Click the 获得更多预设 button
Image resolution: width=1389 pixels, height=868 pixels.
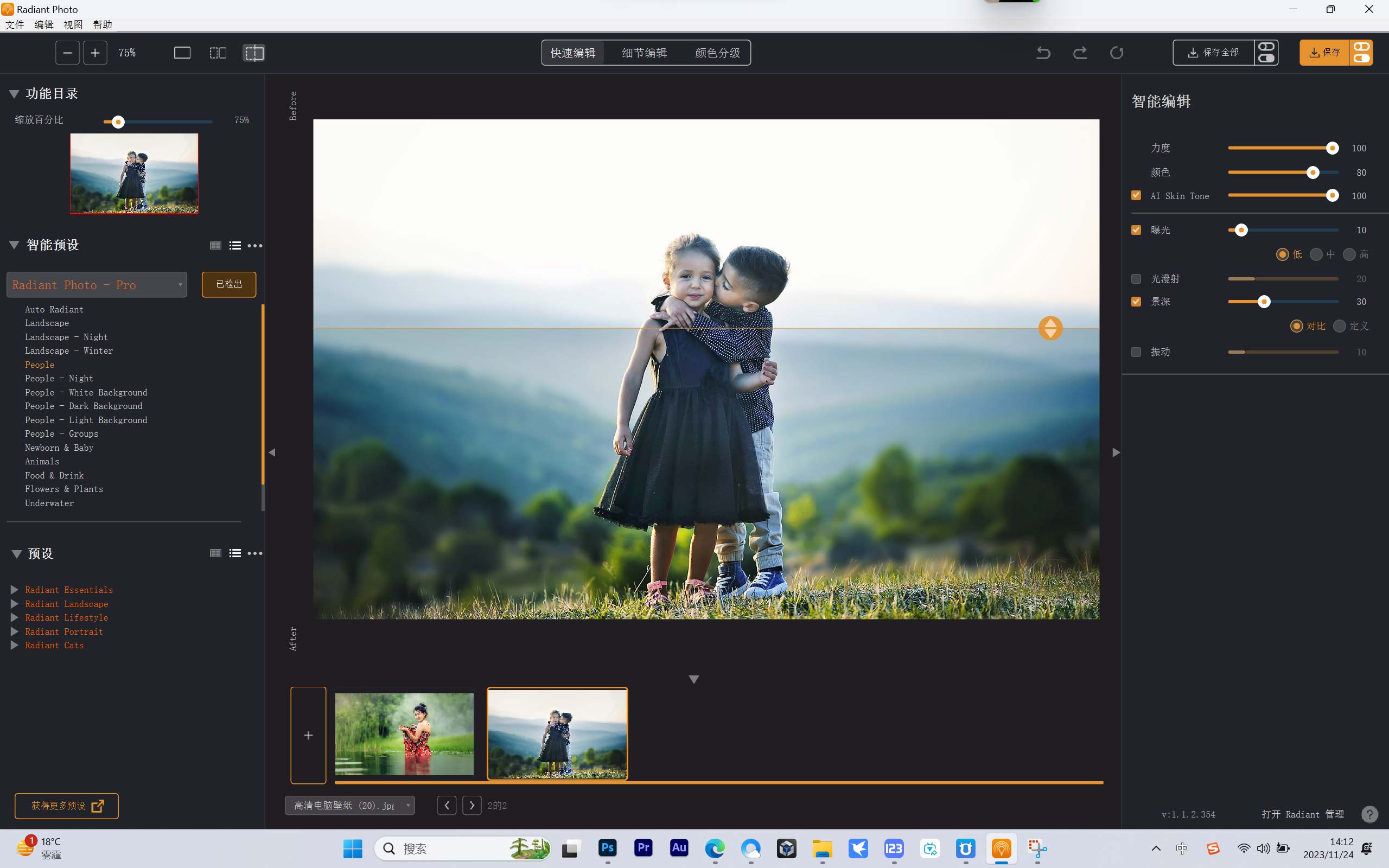(67, 806)
